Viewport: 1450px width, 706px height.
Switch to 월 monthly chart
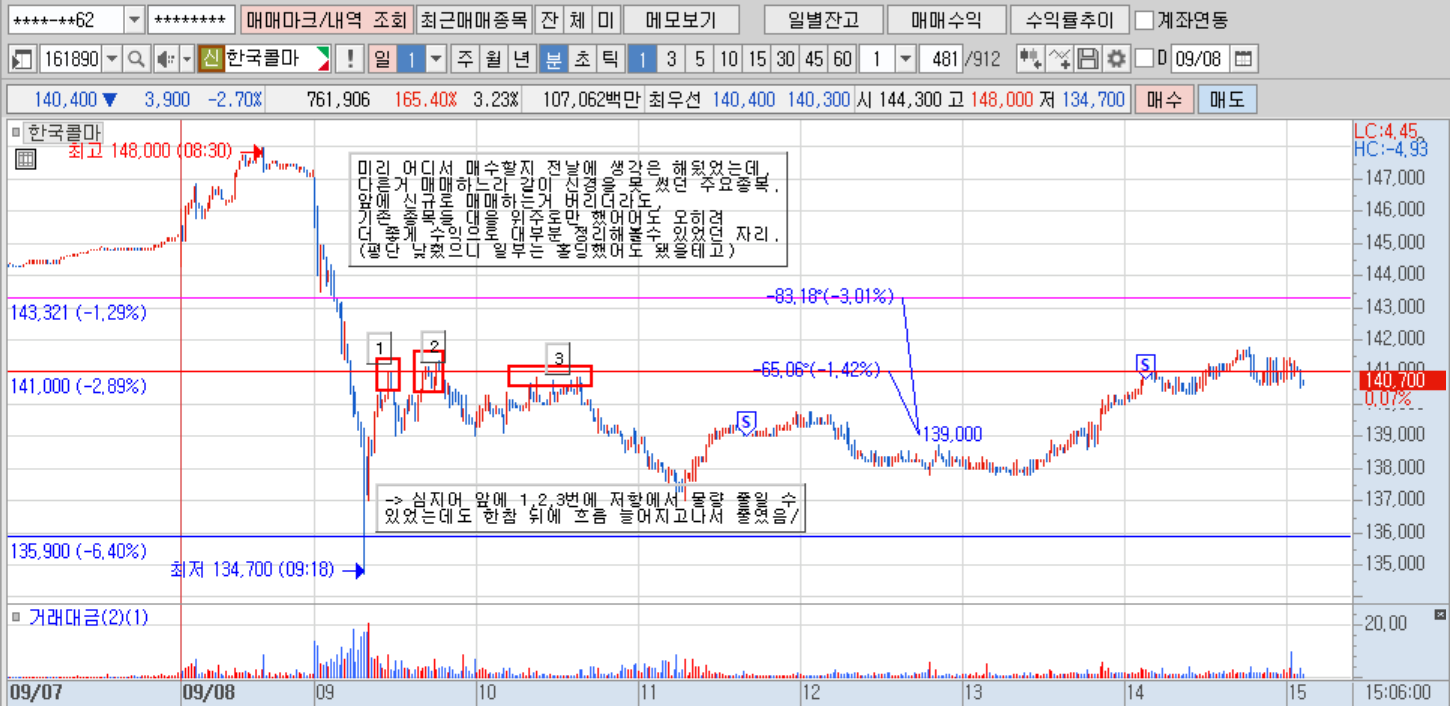click(492, 59)
